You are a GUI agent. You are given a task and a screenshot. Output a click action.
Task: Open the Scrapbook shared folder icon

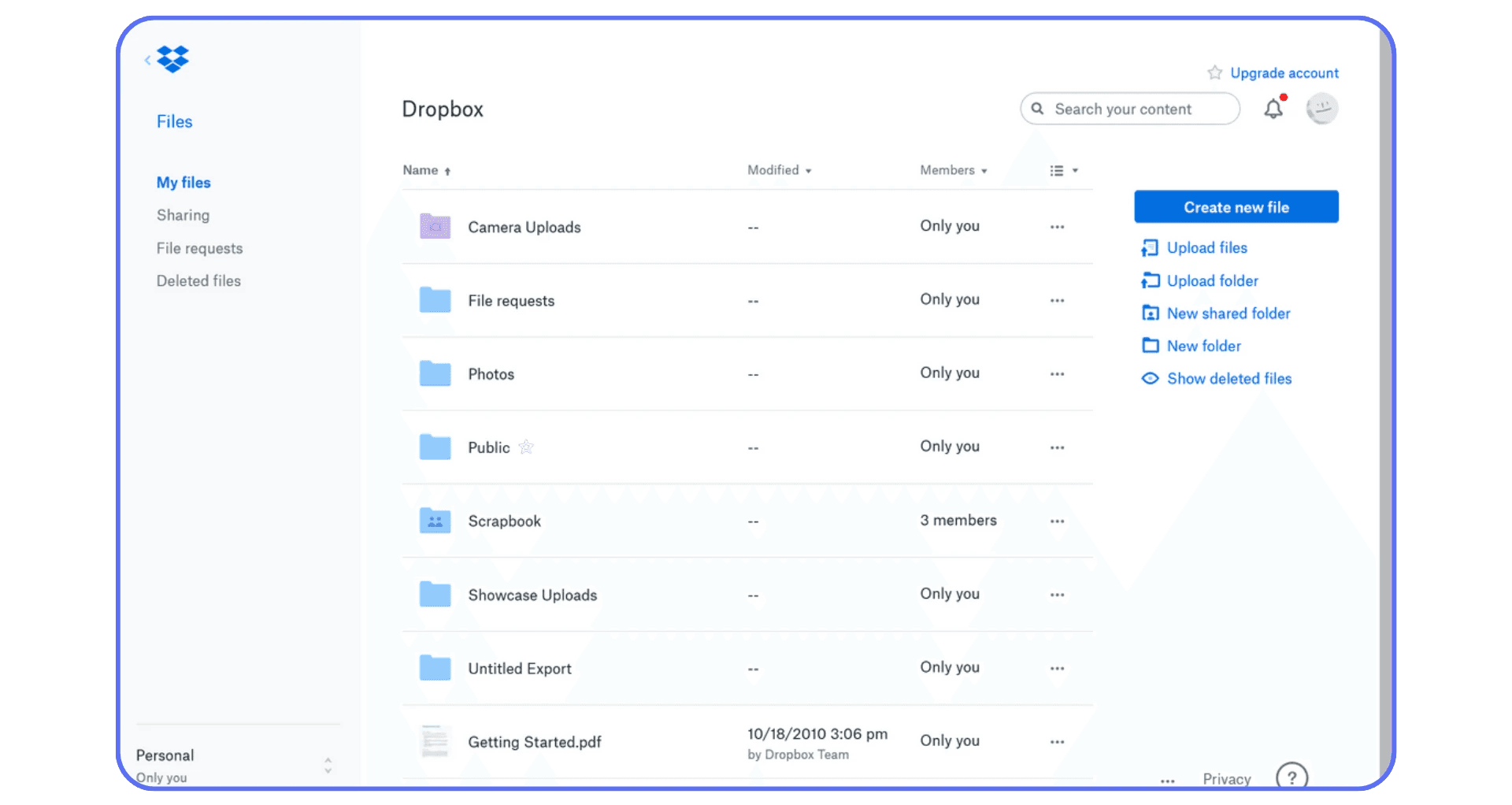(x=435, y=521)
